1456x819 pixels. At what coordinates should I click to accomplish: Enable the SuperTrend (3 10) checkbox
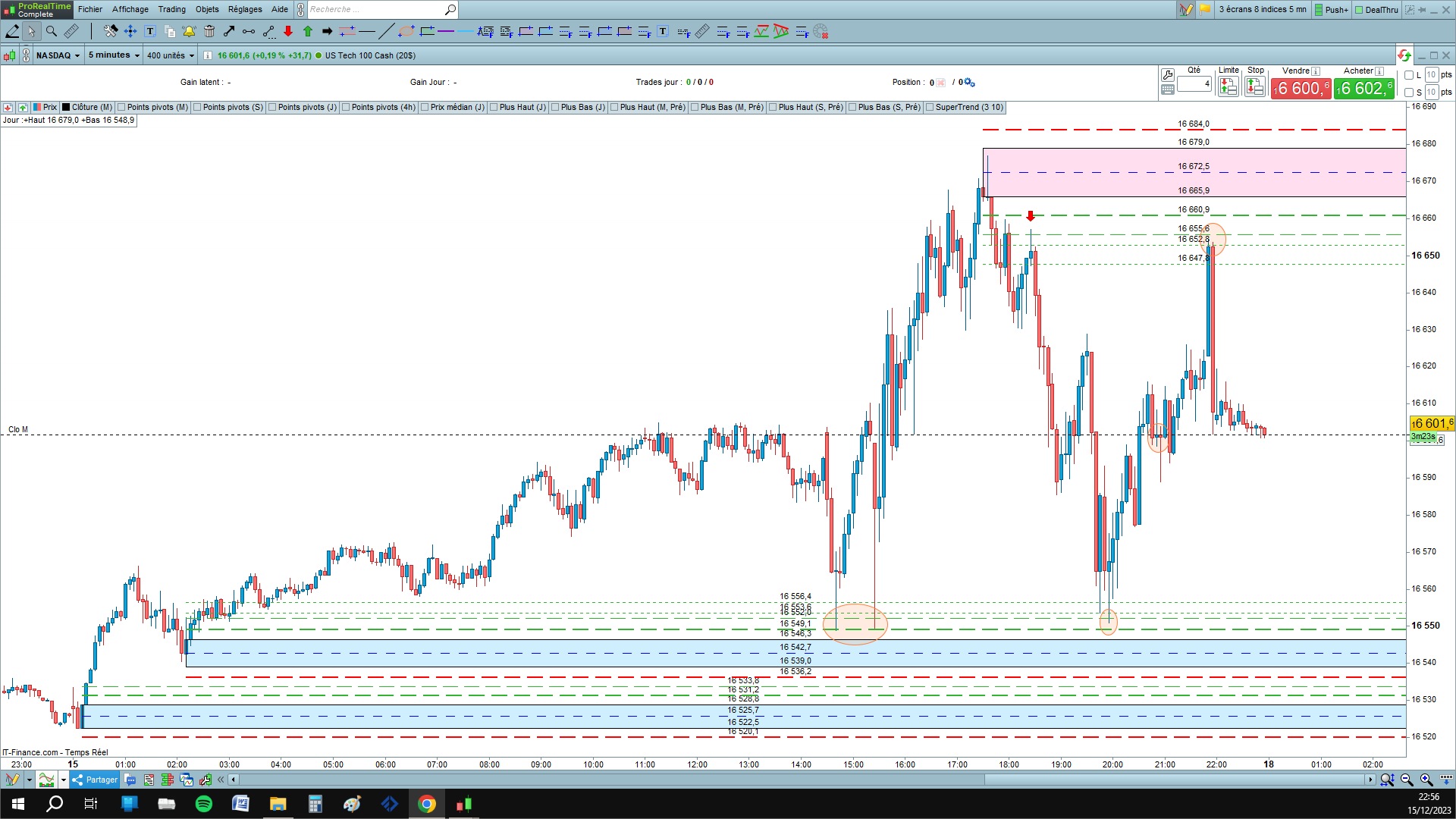(929, 107)
